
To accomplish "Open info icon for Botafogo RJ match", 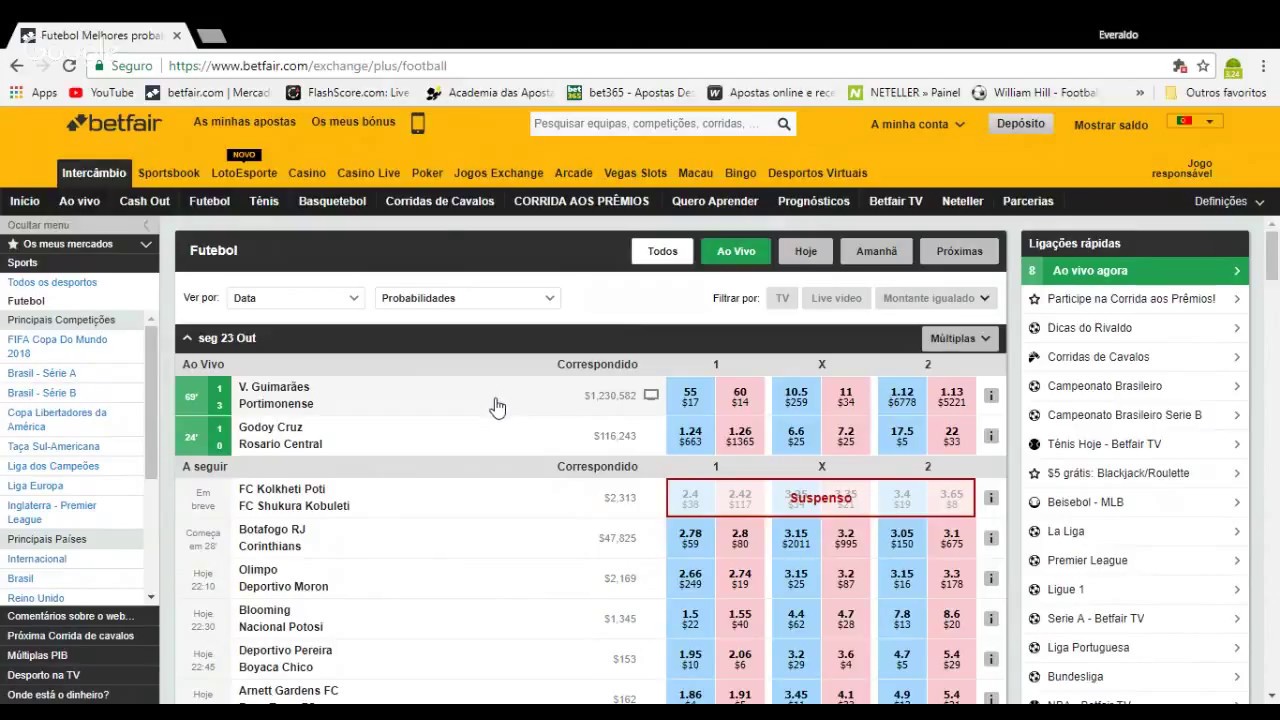I will tap(991, 538).
